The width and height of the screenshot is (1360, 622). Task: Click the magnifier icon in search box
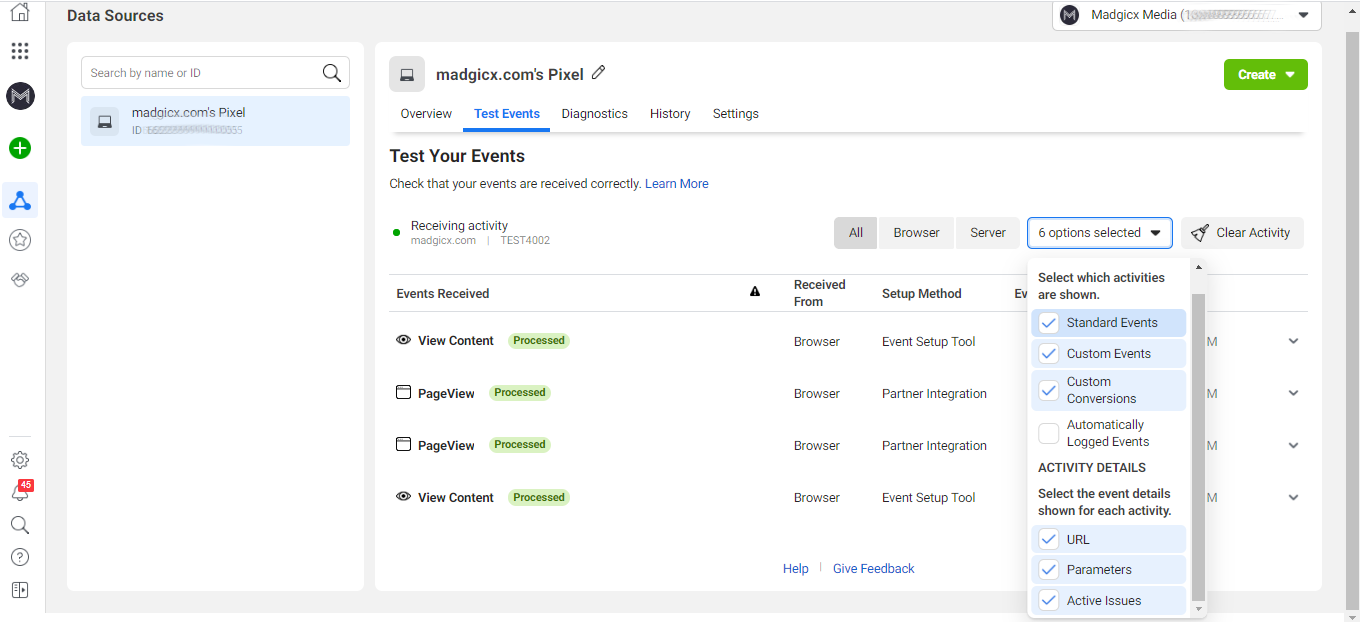[x=331, y=73]
